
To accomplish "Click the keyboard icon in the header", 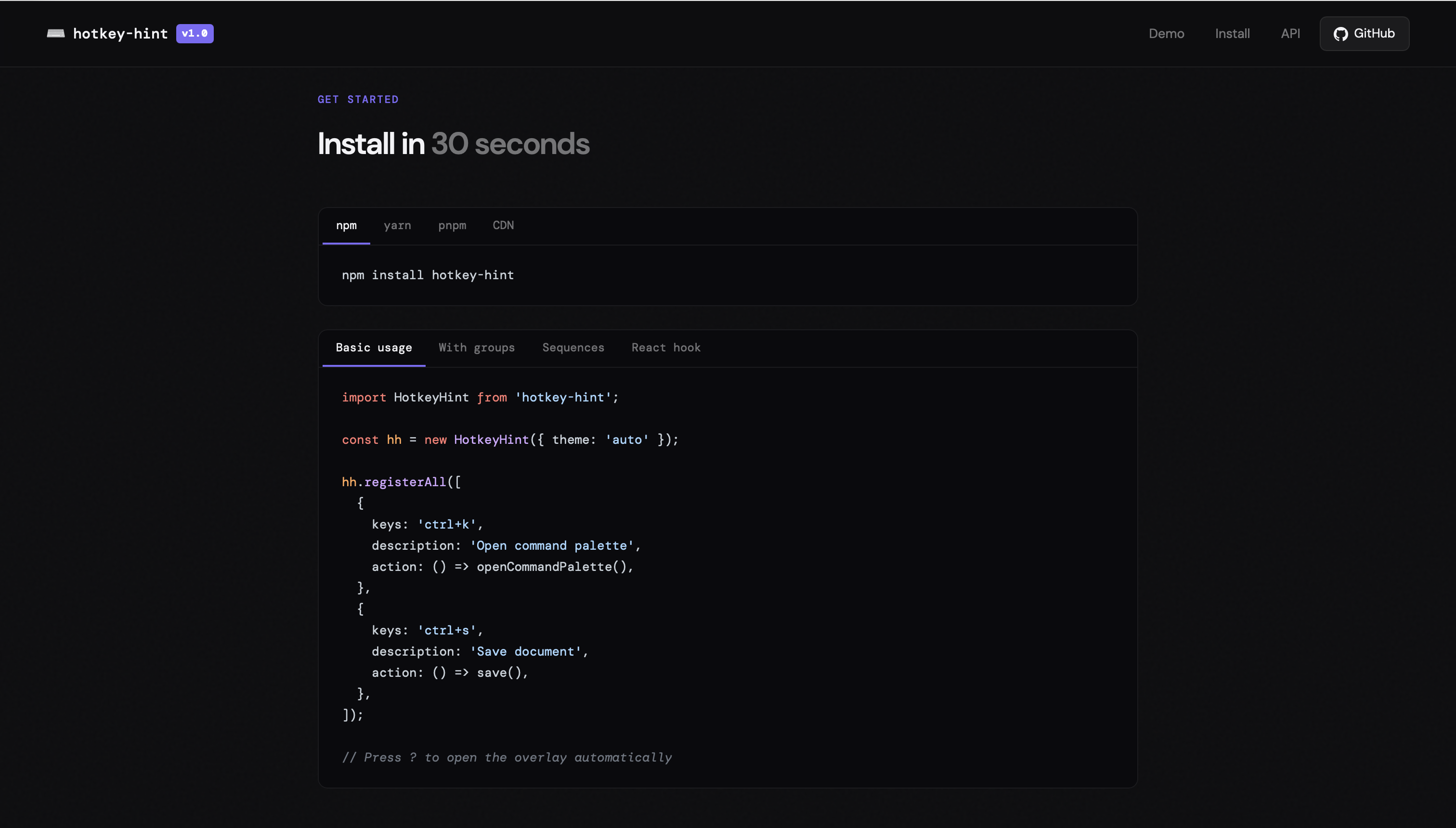I will click(x=56, y=34).
